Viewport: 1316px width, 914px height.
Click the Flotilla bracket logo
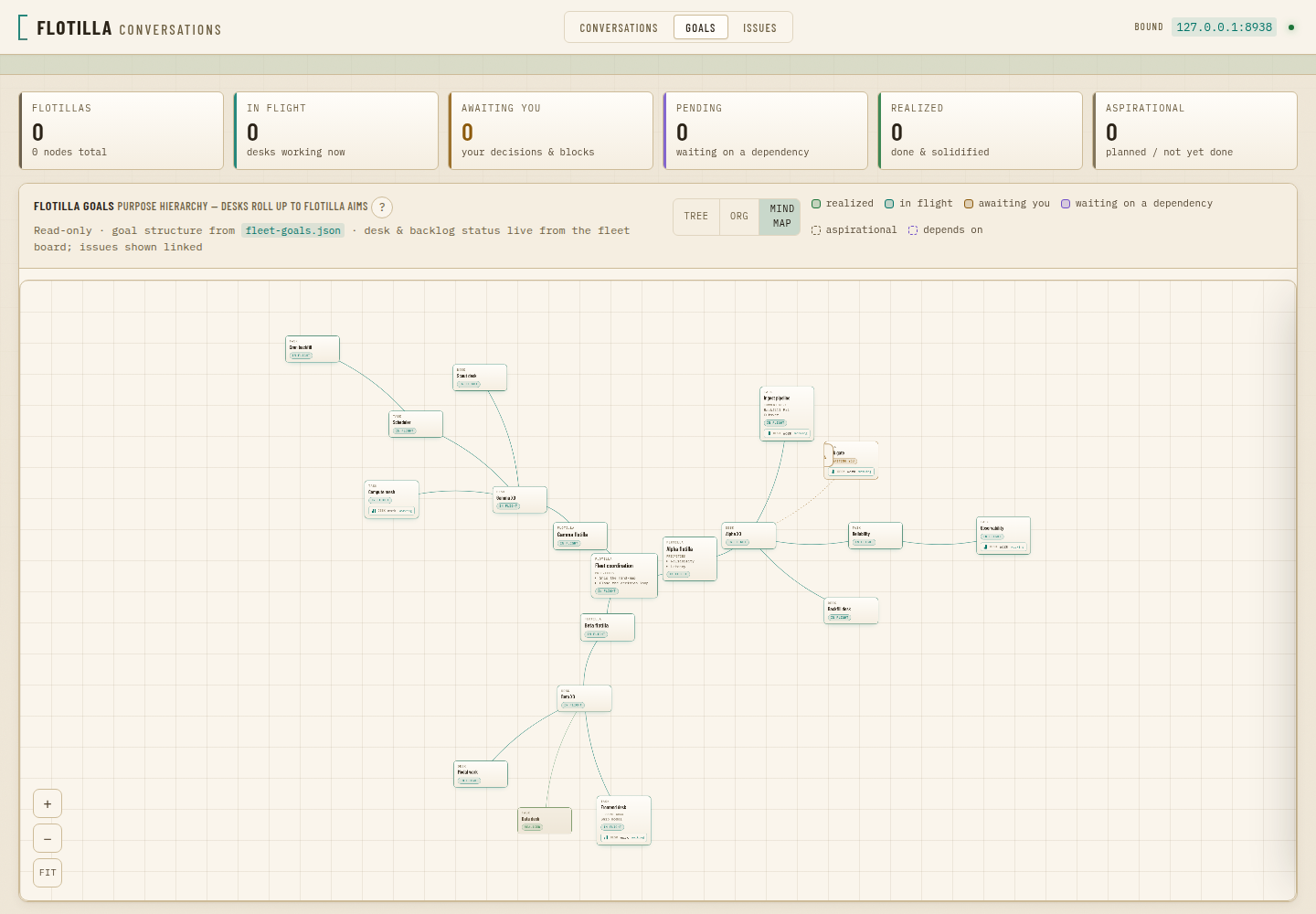[x=23, y=27]
